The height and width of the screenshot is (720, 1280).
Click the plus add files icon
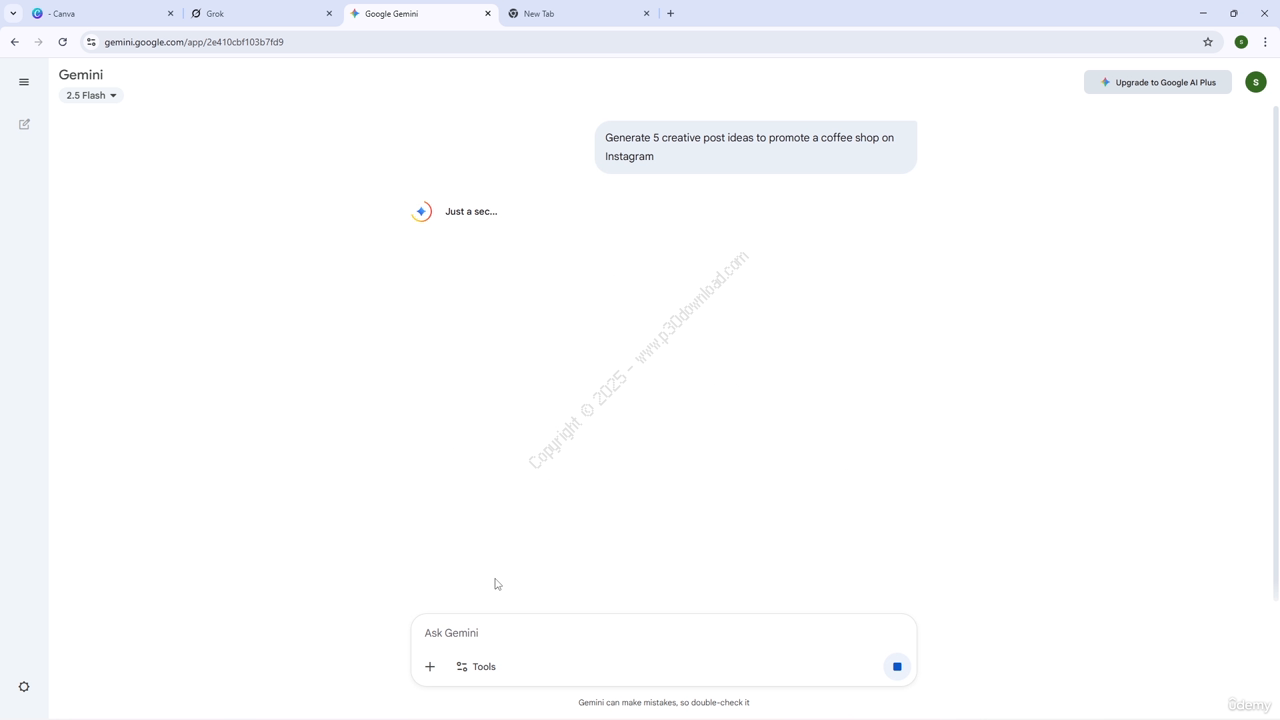(430, 667)
